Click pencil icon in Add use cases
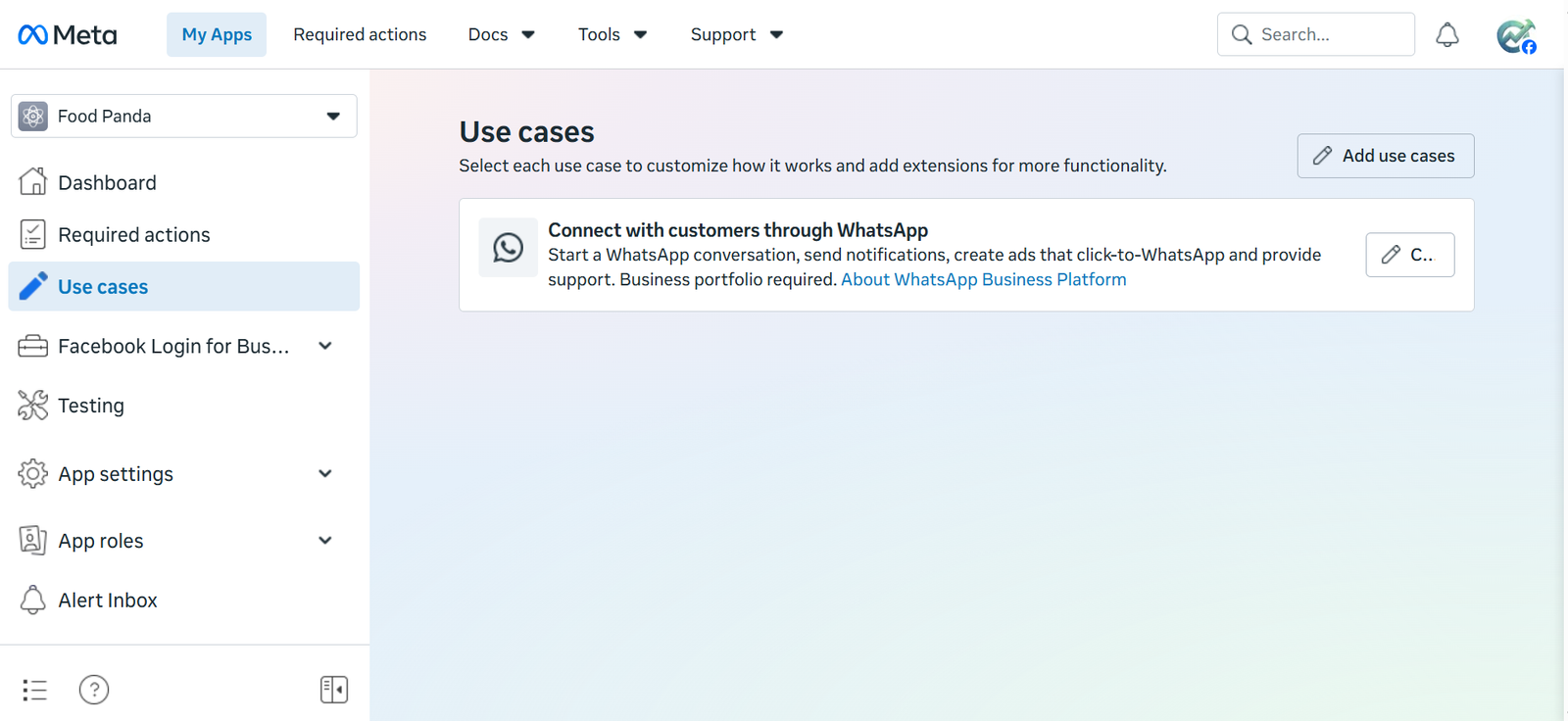The height and width of the screenshot is (721, 1568). click(x=1322, y=156)
